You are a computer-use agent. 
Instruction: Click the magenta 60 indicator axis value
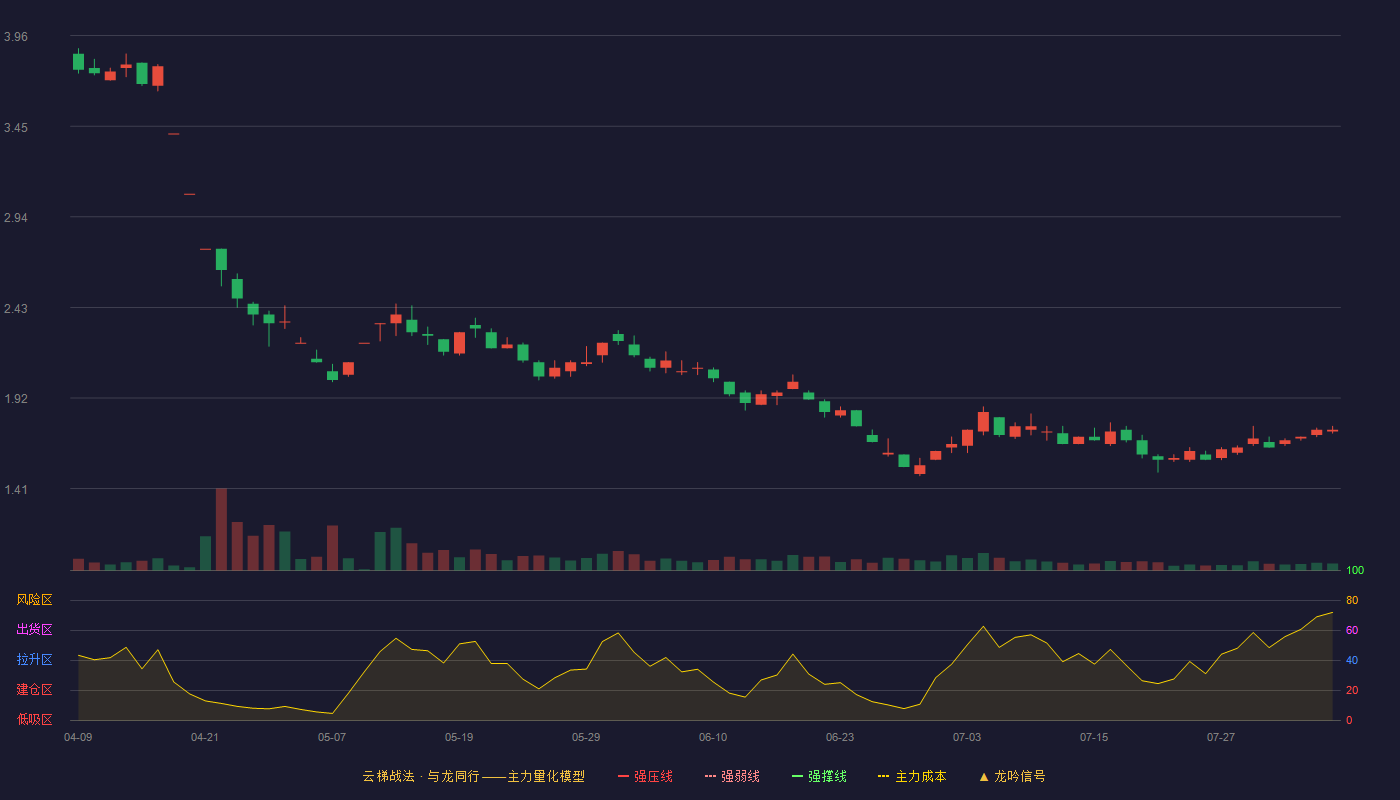1352,630
